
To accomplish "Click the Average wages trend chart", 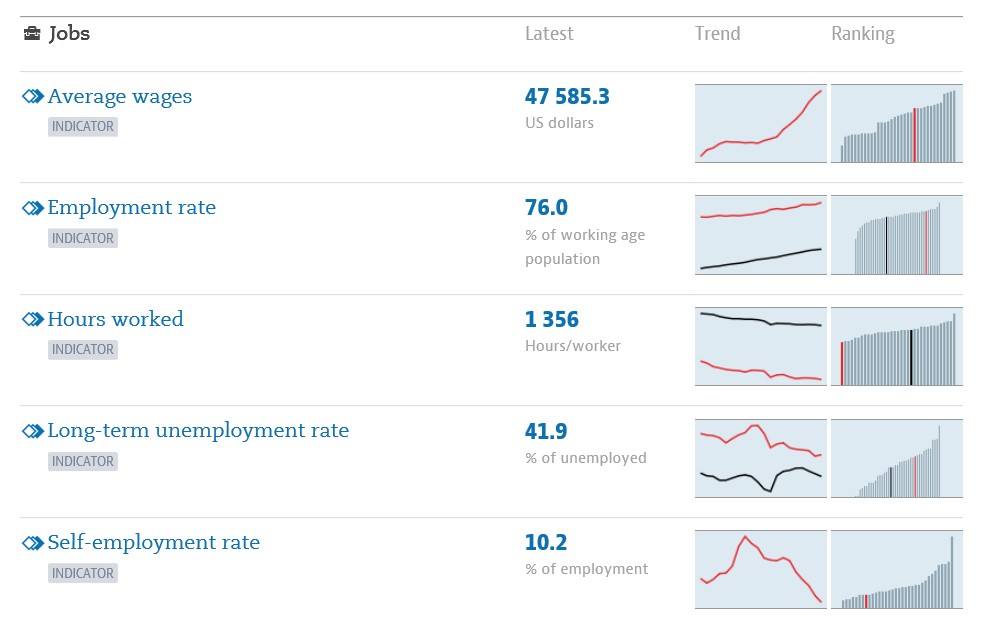I will pos(760,123).
